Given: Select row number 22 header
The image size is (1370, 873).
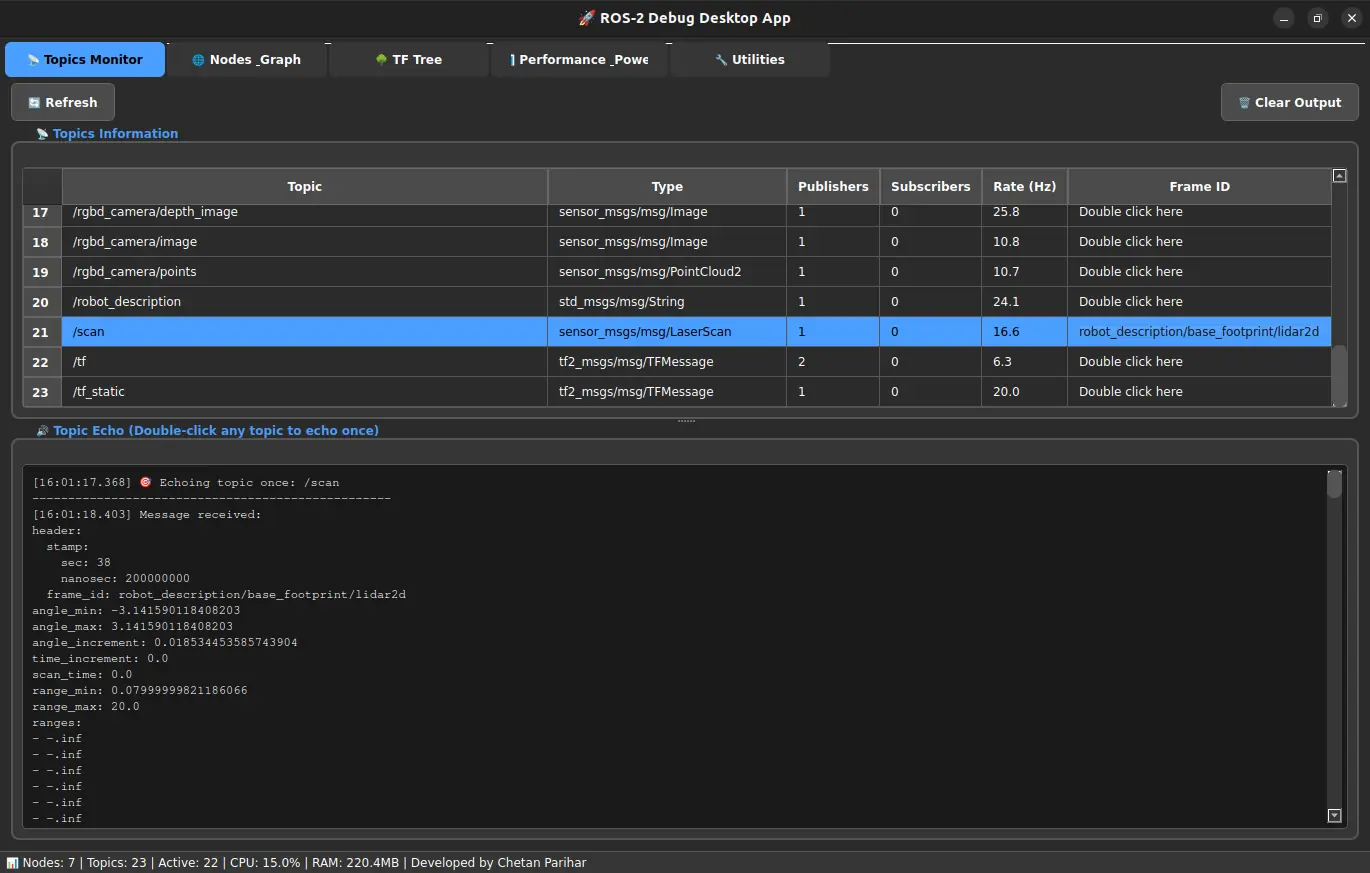Looking at the screenshot, I should tap(41, 362).
